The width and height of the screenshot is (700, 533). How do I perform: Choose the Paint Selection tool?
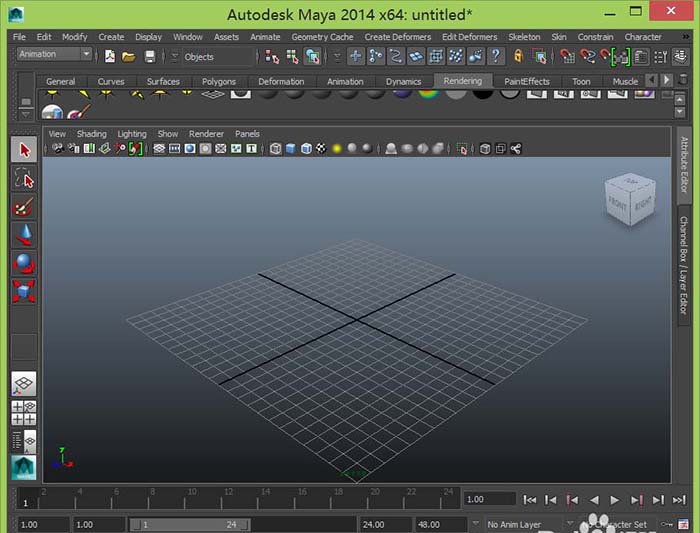click(24, 207)
